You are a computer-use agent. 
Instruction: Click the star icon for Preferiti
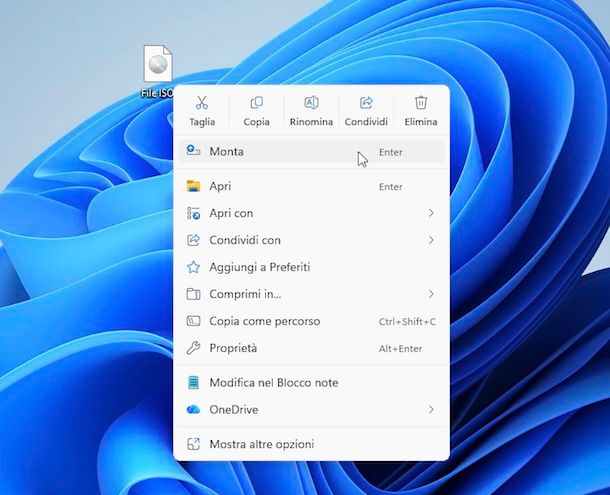tap(193, 267)
